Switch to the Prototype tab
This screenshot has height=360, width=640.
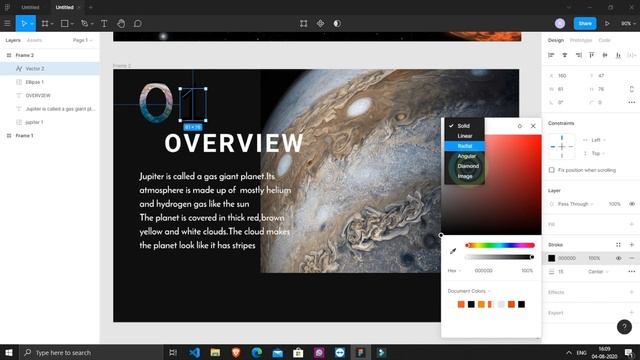coord(581,40)
